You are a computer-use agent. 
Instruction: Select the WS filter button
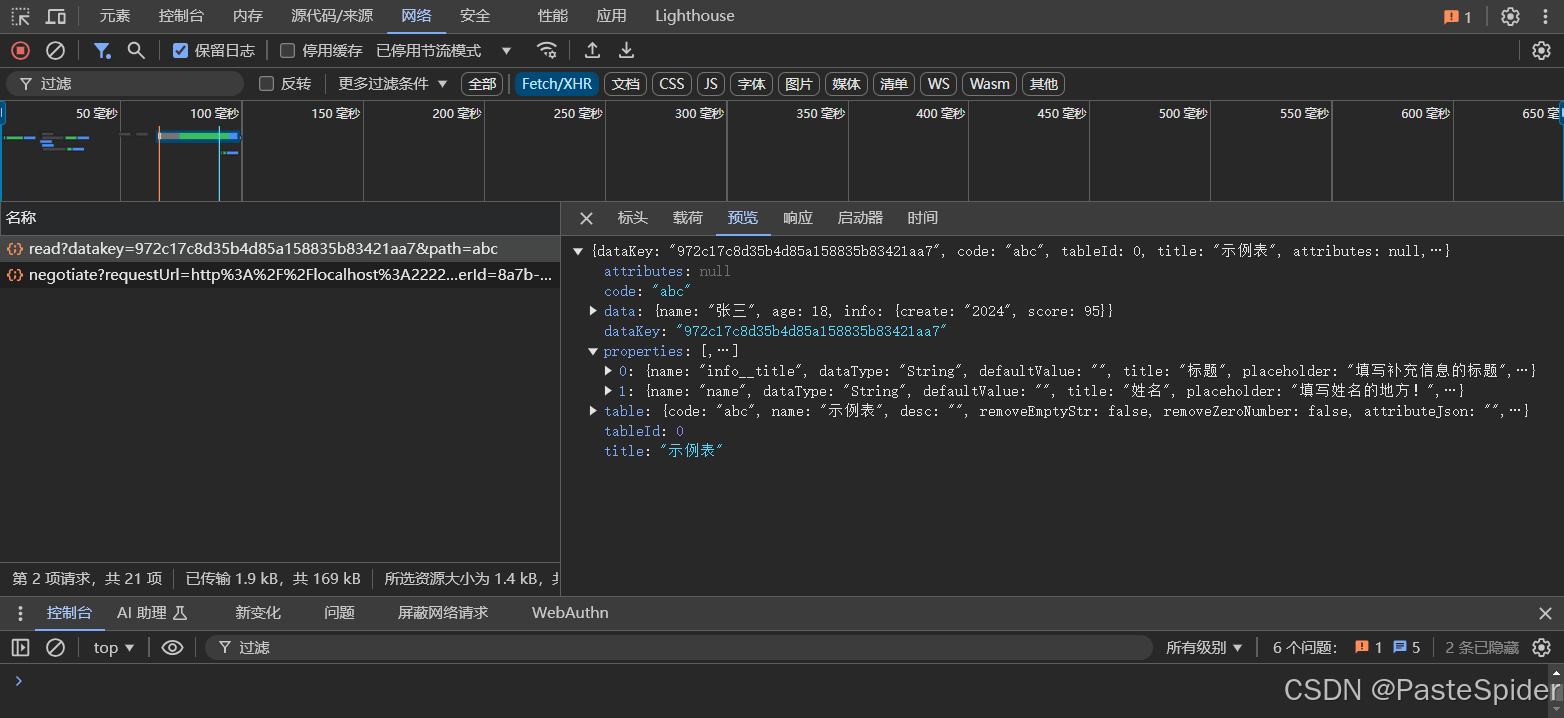coord(939,84)
